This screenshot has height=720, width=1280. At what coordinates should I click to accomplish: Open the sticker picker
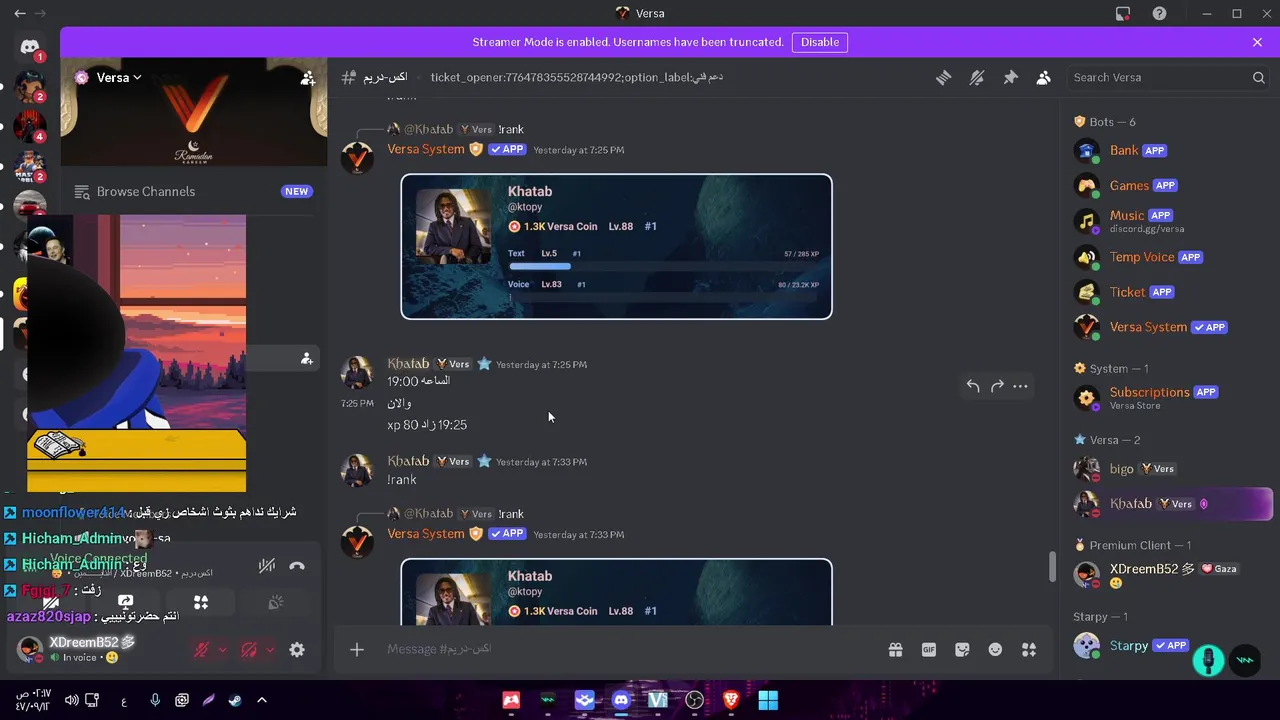click(x=962, y=649)
